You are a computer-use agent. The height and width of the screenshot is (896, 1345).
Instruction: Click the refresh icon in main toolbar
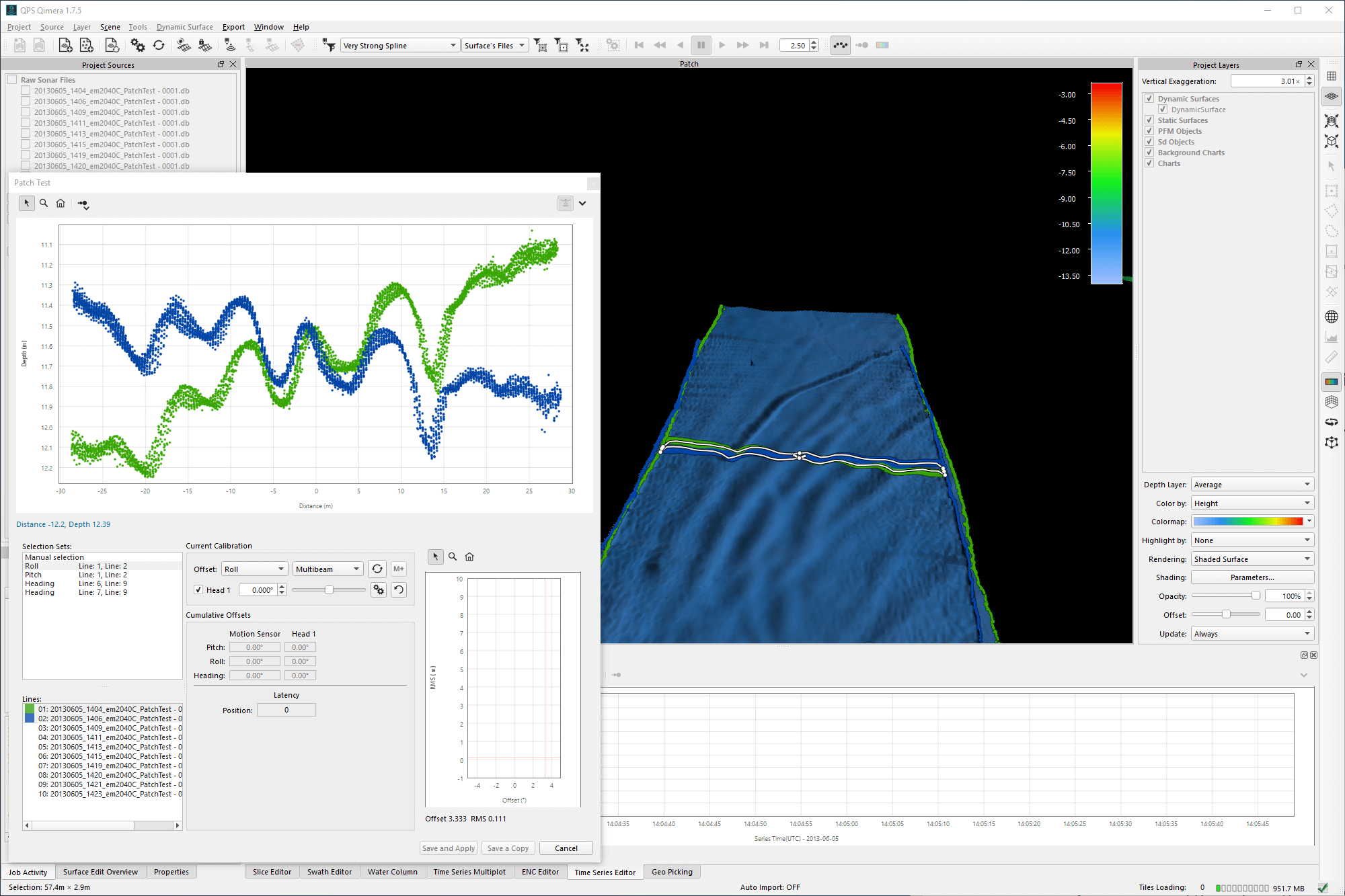[159, 45]
